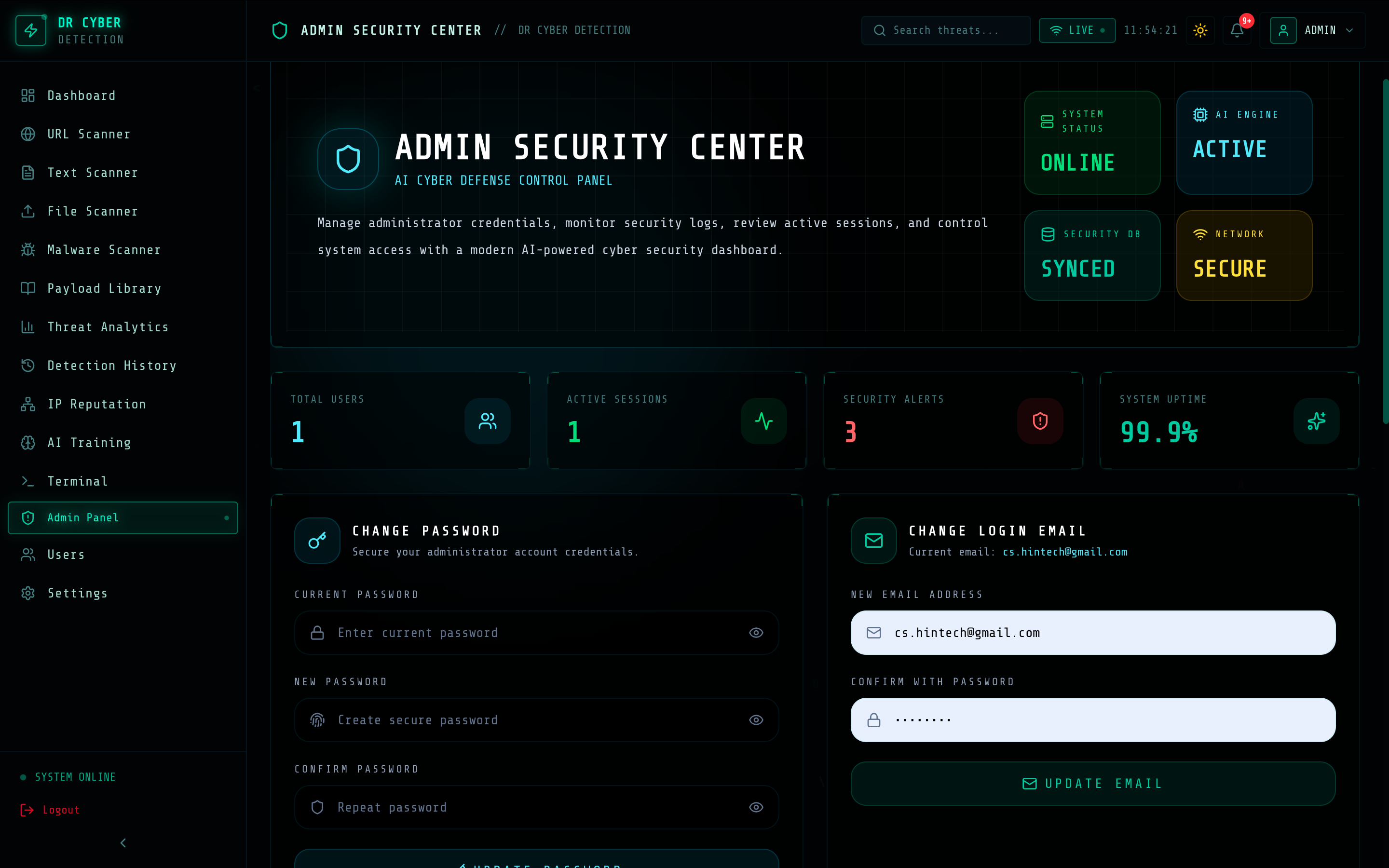The height and width of the screenshot is (868, 1389).
Task: Click the AI Training brain icon
Action: [x=27, y=443]
